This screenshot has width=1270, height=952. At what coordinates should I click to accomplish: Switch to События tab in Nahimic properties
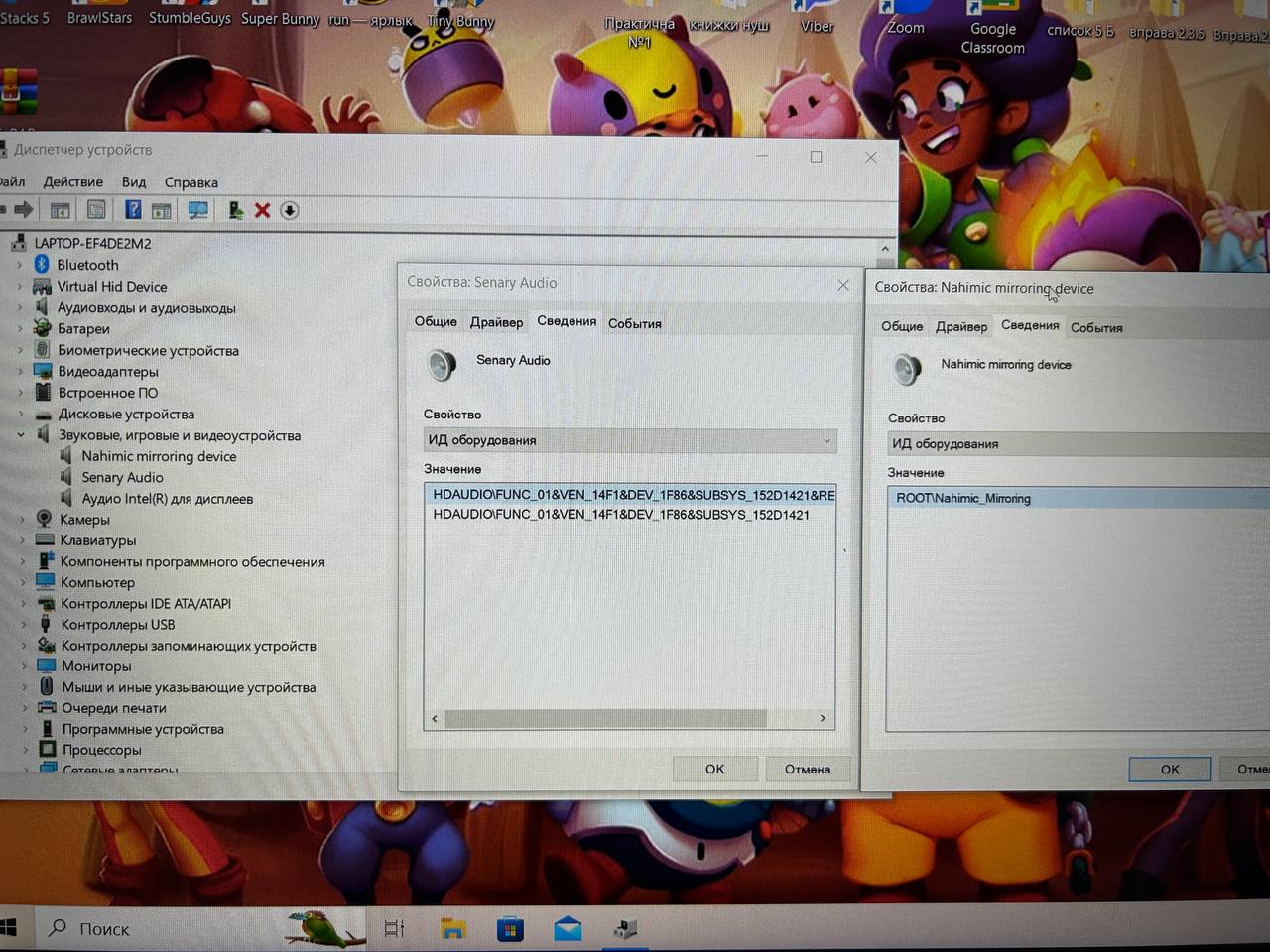[x=1096, y=327]
